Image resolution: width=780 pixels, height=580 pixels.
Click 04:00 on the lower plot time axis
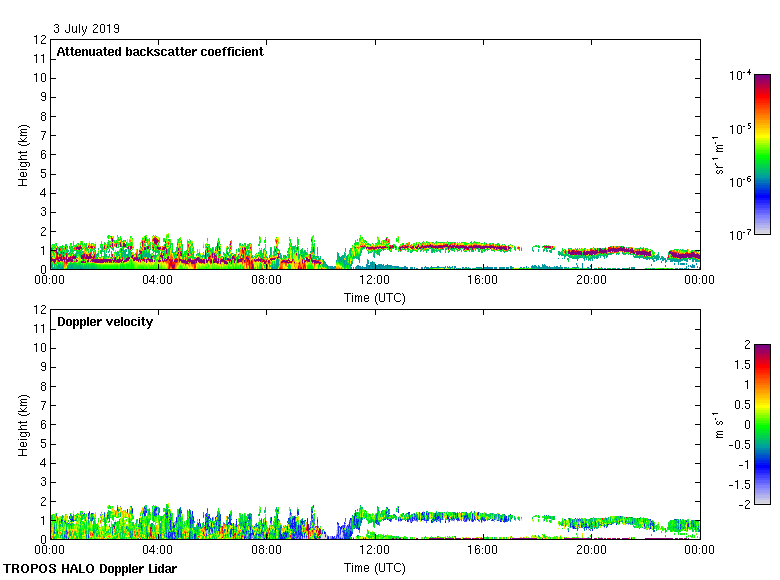point(158,550)
